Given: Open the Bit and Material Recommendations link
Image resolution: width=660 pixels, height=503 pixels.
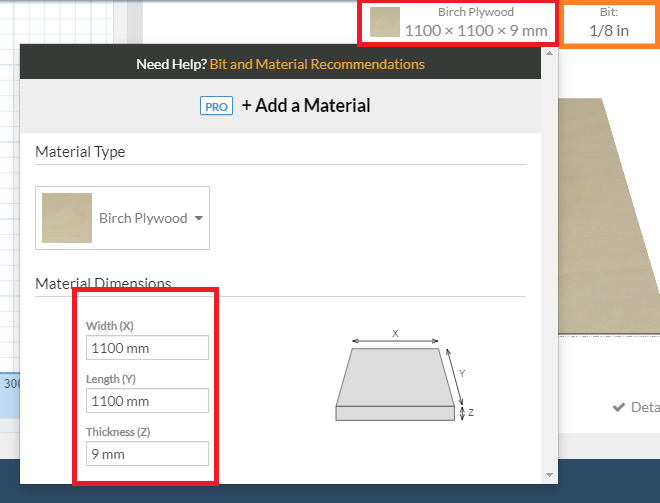Looking at the screenshot, I should pos(317,64).
